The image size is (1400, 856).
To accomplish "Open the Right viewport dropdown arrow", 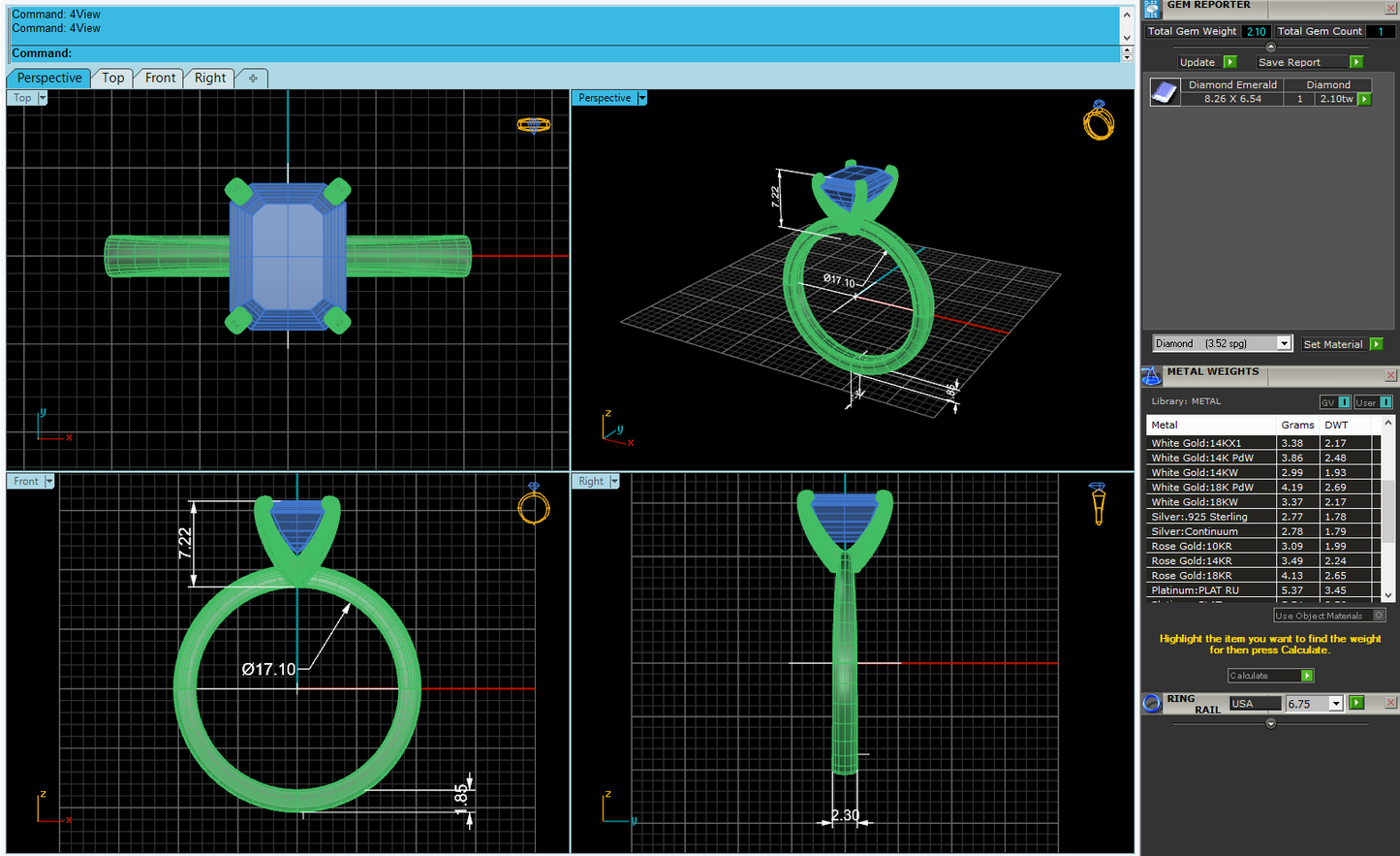I will click(614, 481).
